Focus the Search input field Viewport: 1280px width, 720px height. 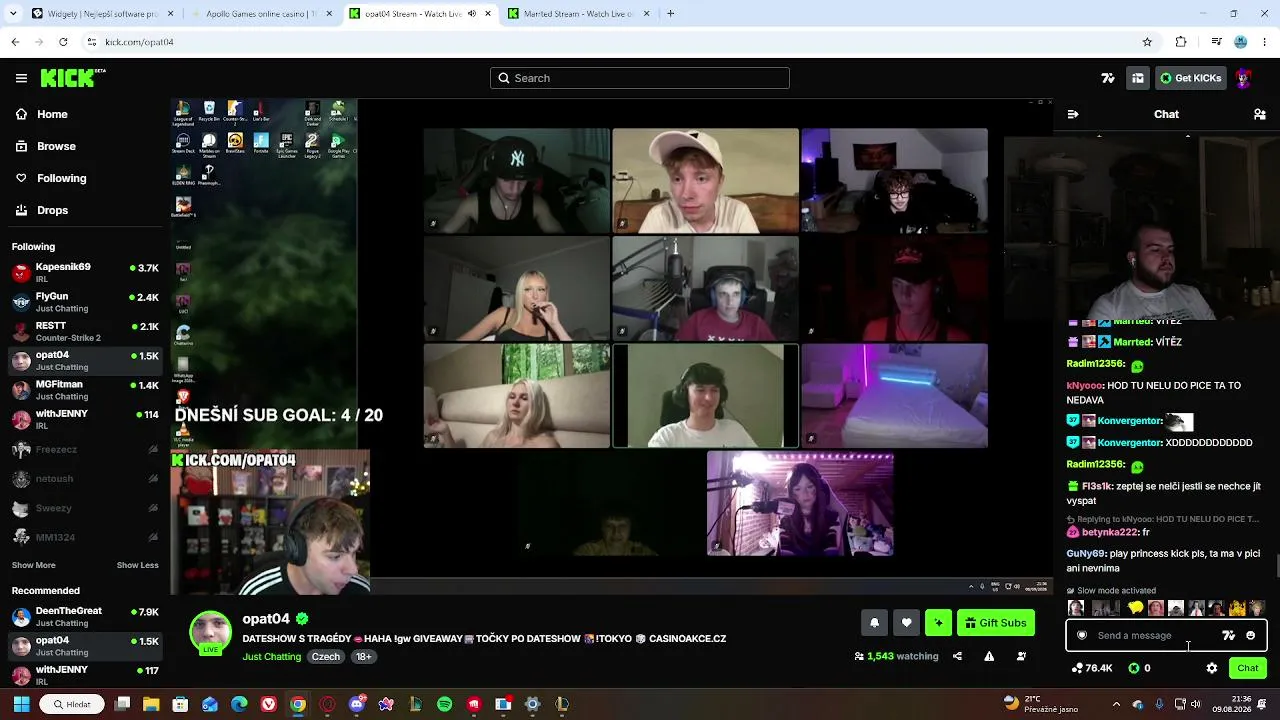[640, 78]
